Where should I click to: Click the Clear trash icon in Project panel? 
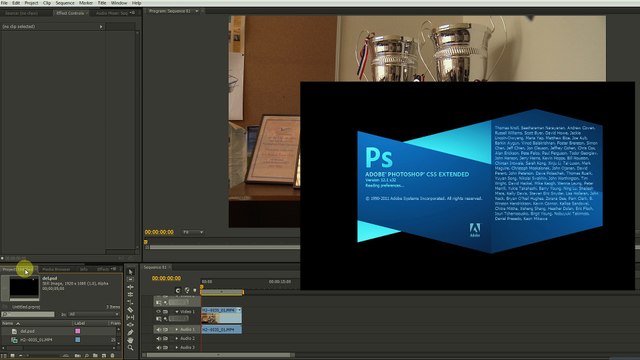point(113,356)
